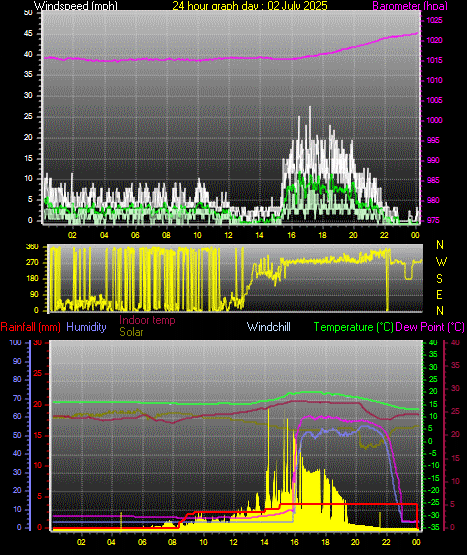
Task: Click the 24 hour graph day title
Action: (250, 6)
